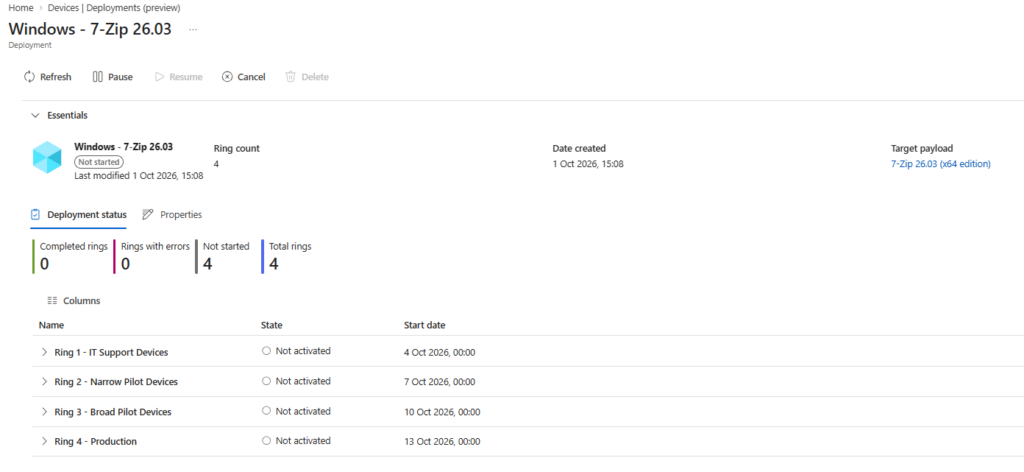Expand Ring 4 - Production row

(x=44, y=441)
